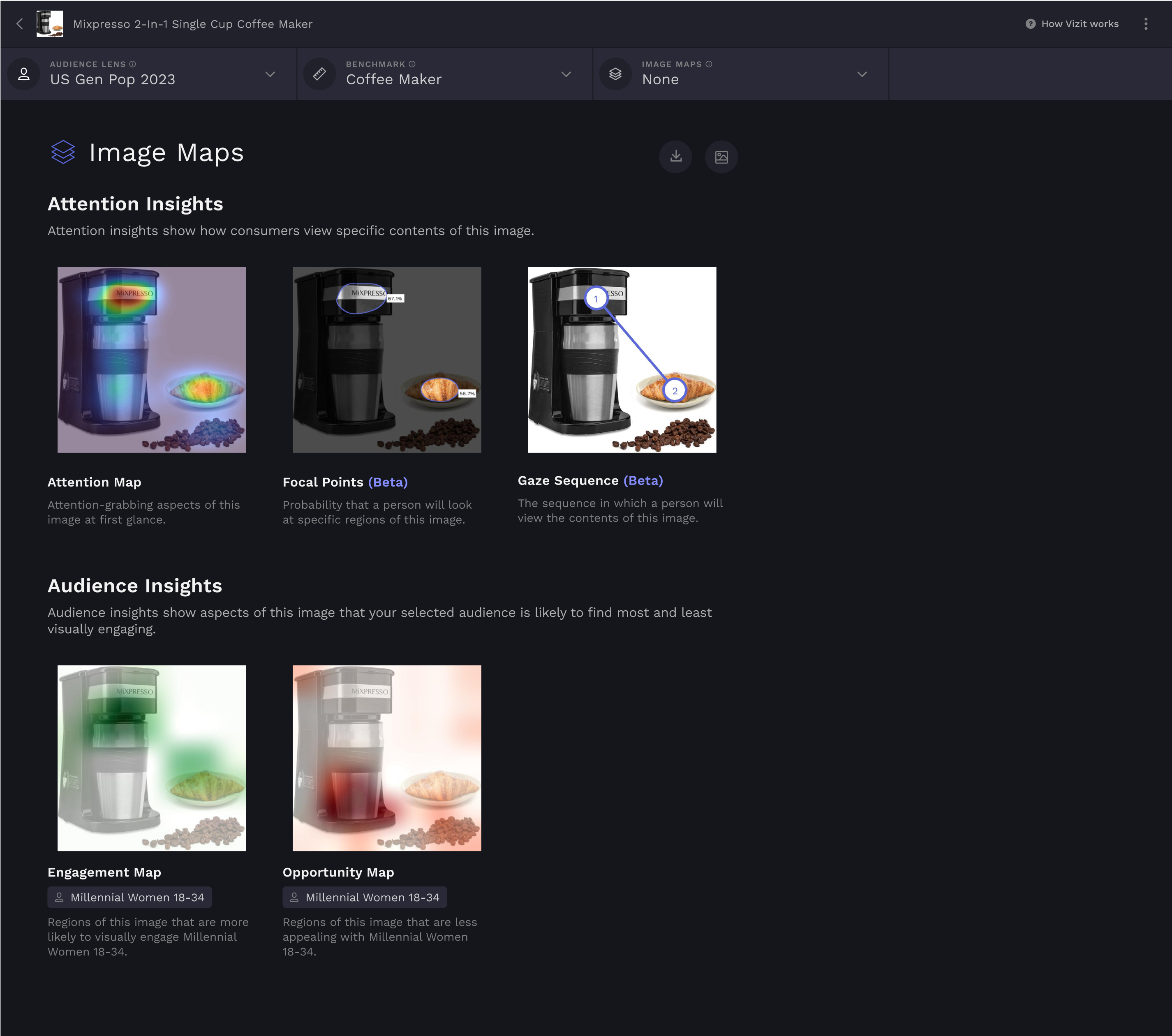
Task: Click the back arrow icon
Action: pyautogui.click(x=20, y=23)
